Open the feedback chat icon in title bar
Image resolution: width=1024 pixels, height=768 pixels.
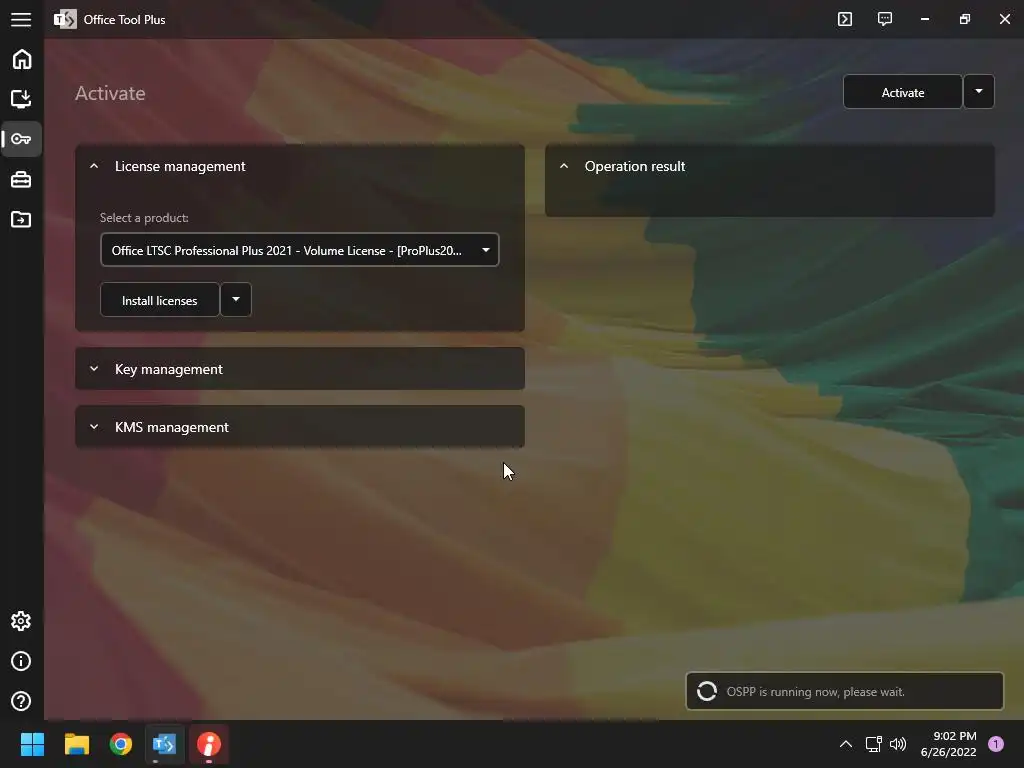pyautogui.click(x=885, y=19)
